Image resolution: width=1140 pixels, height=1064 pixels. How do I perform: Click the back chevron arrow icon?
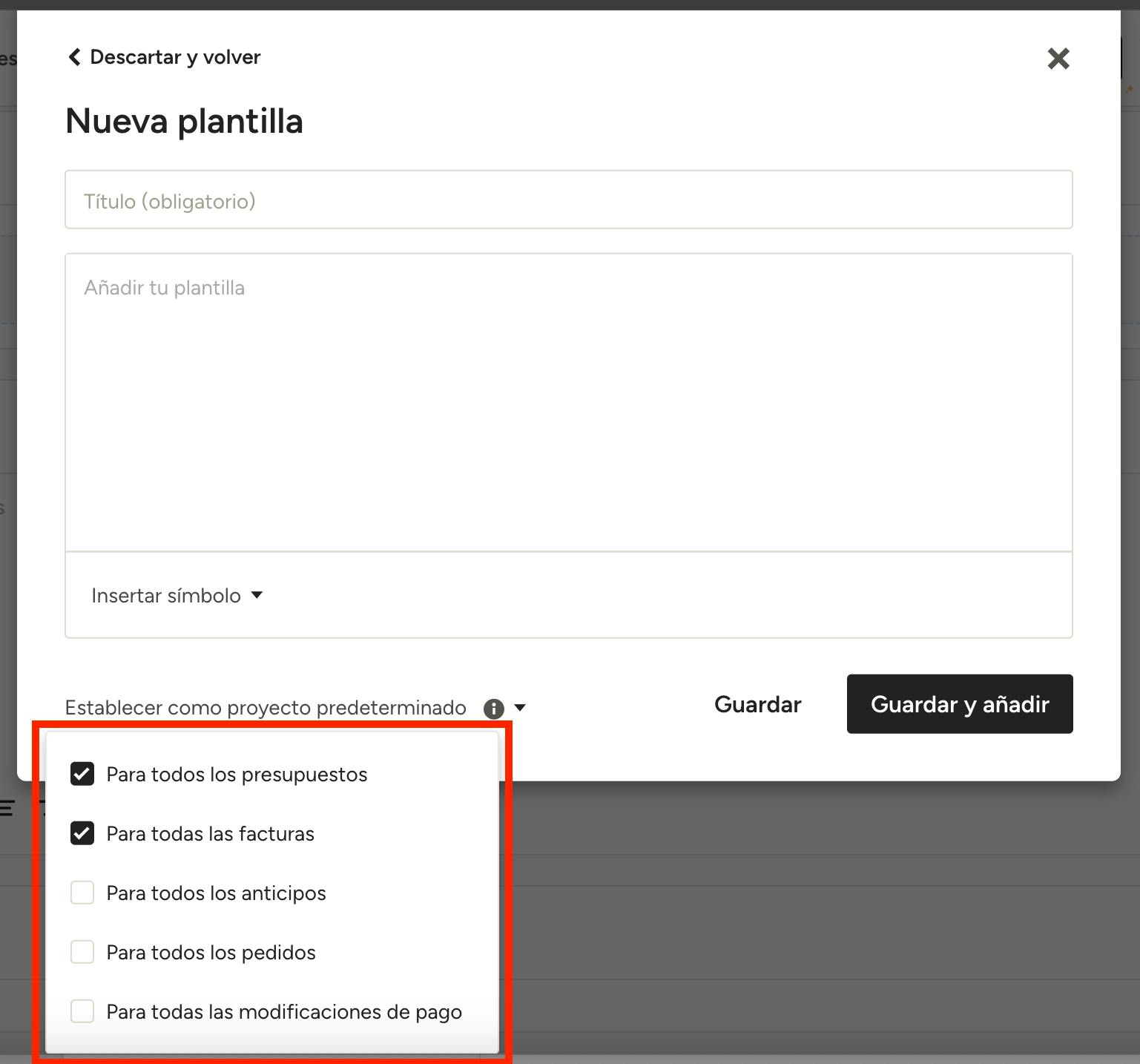click(74, 57)
